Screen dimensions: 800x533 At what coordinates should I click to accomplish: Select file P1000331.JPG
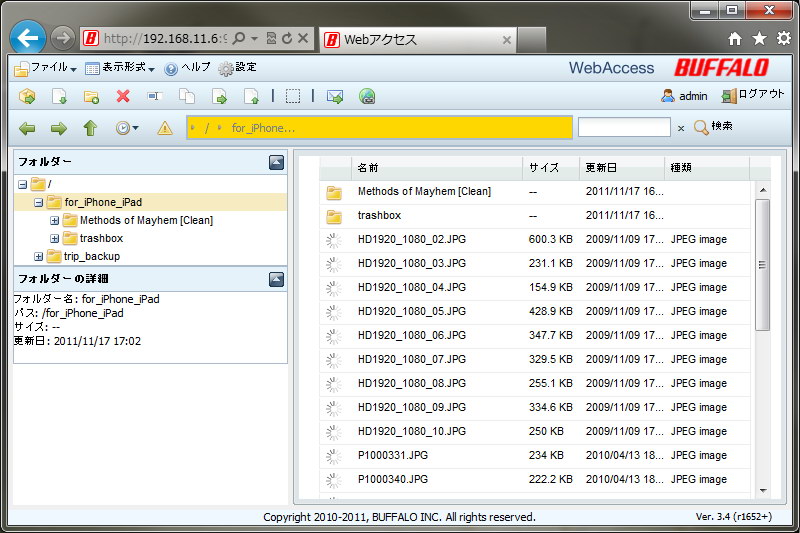[x=535, y=455]
